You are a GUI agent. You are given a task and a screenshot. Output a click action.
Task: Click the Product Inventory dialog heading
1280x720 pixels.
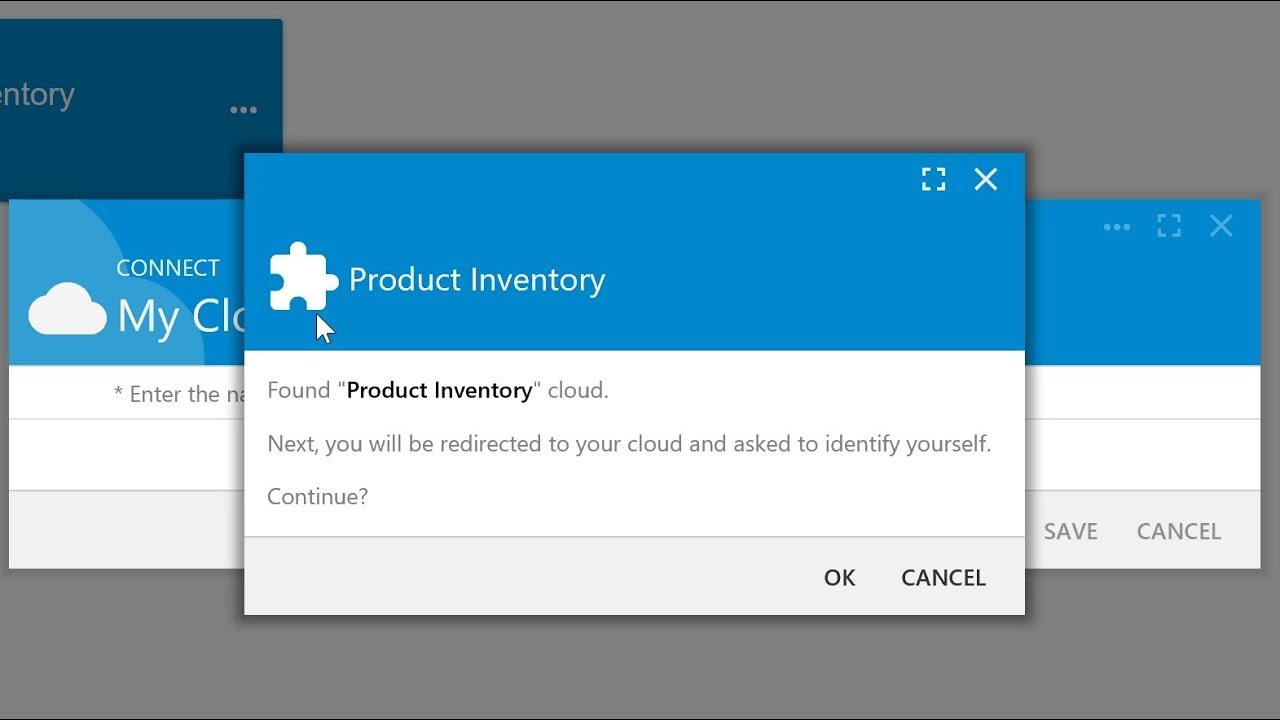coord(476,280)
